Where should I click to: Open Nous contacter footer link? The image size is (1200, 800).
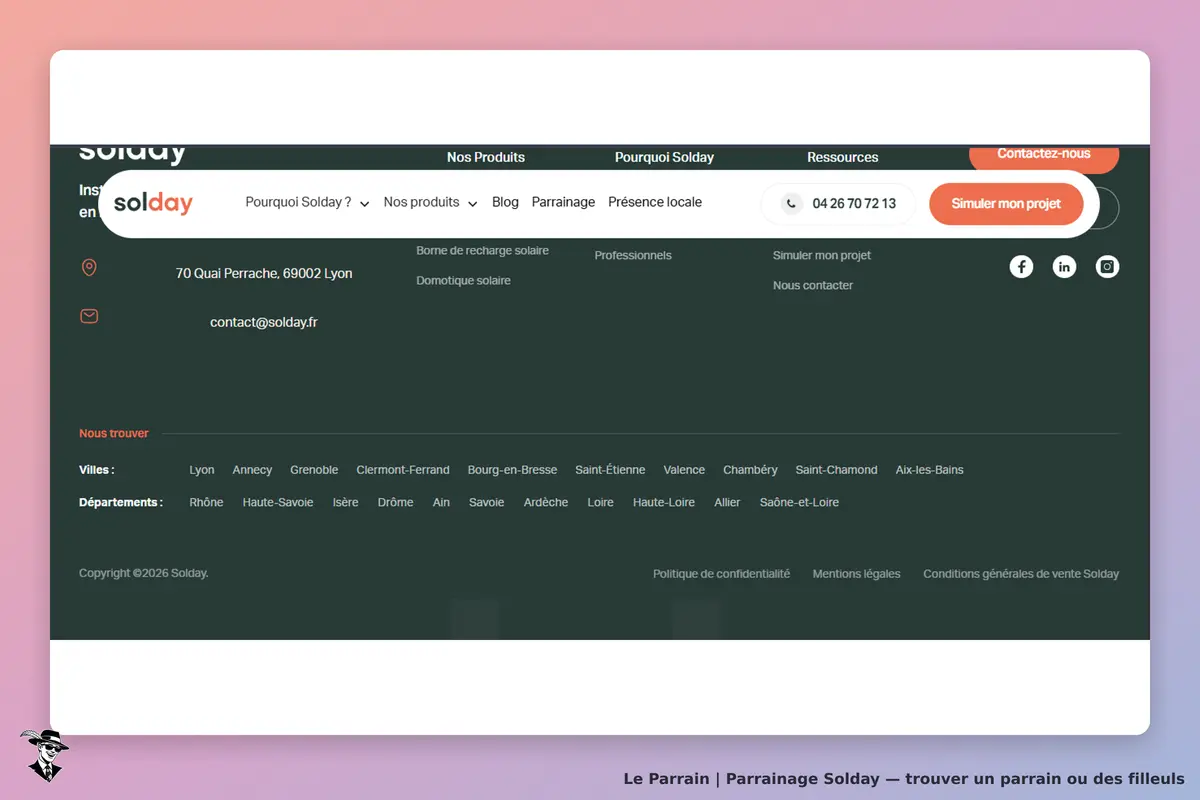point(813,286)
